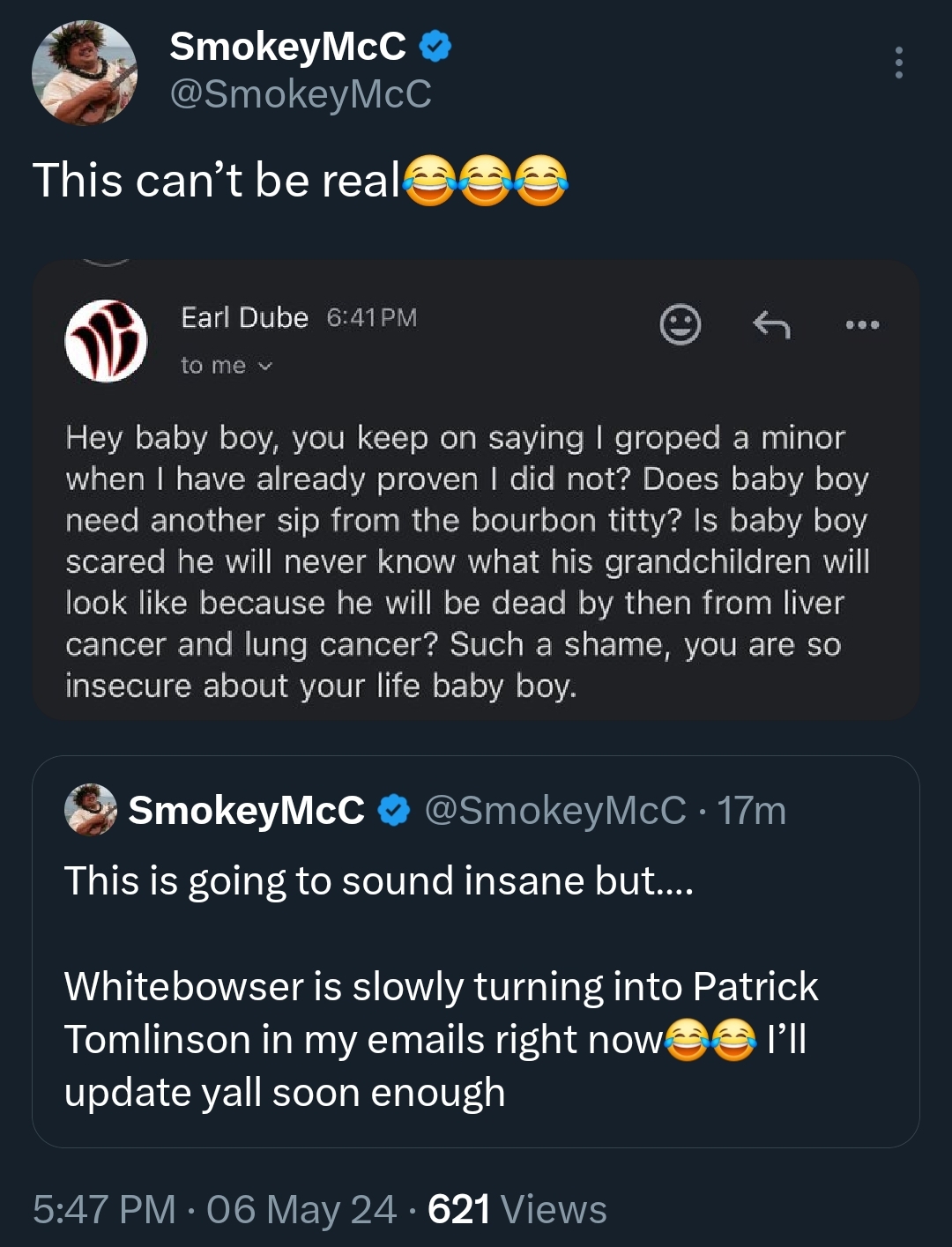Click the 5:47 PM · 06 May 24 timestamp
Image resolution: width=952 pixels, height=1247 pixels.
point(214,1210)
